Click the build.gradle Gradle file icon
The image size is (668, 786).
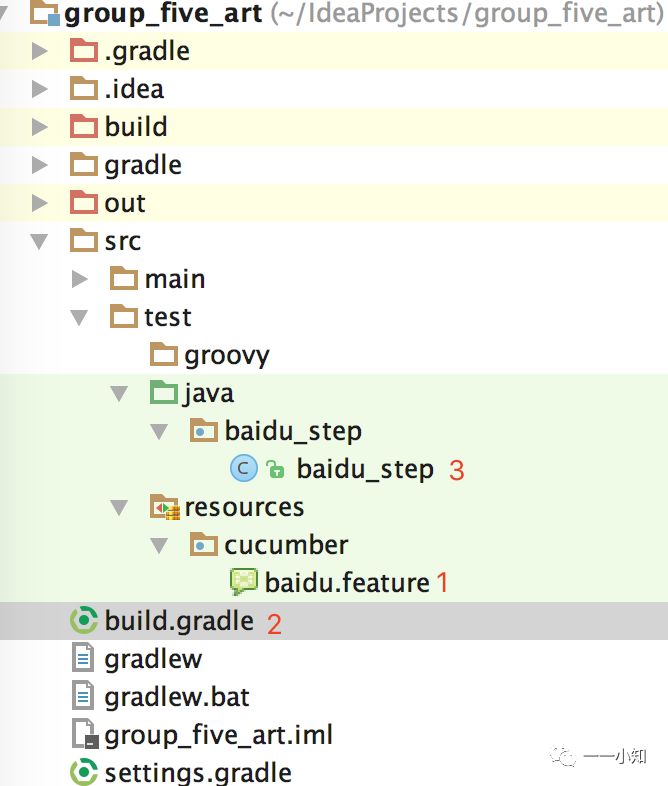pos(83,620)
